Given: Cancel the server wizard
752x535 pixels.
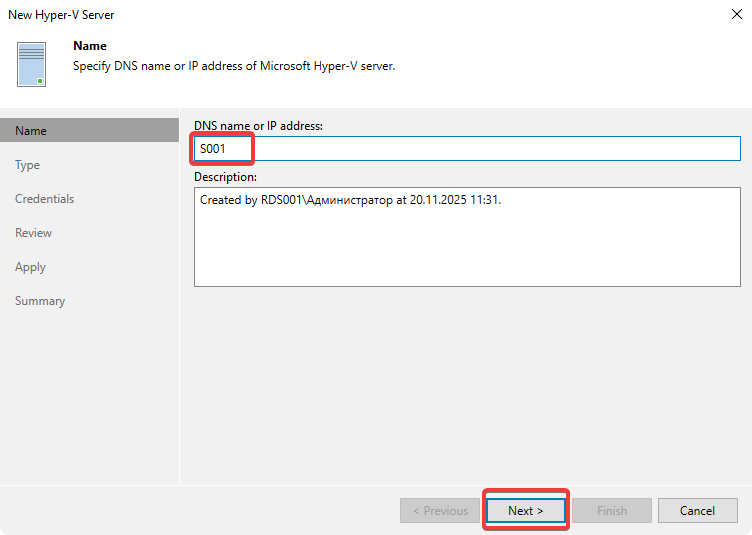Looking at the screenshot, I should tap(697, 510).
